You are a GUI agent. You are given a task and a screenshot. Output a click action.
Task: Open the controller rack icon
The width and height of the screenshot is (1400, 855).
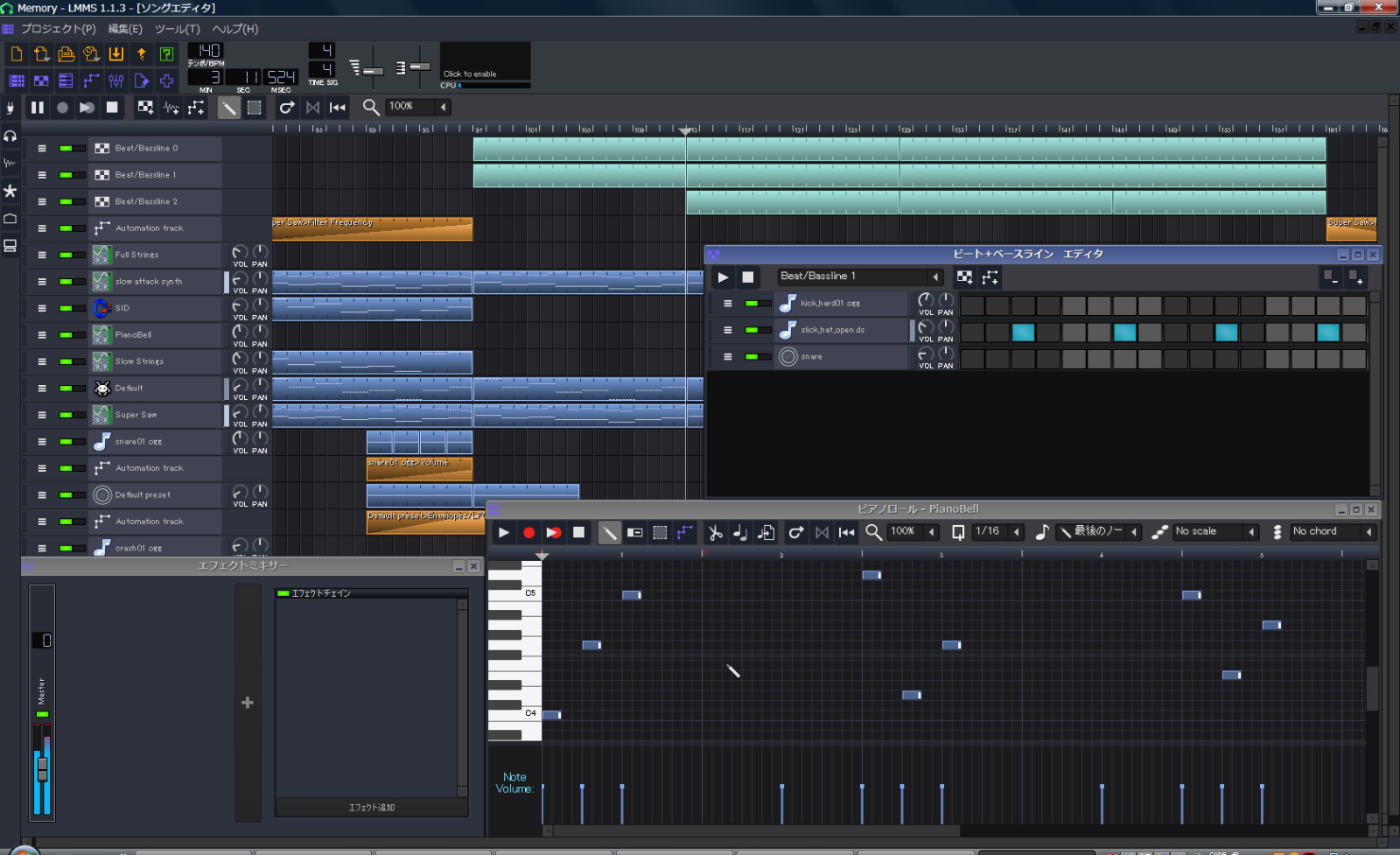pyautogui.click(x=166, y=81)
